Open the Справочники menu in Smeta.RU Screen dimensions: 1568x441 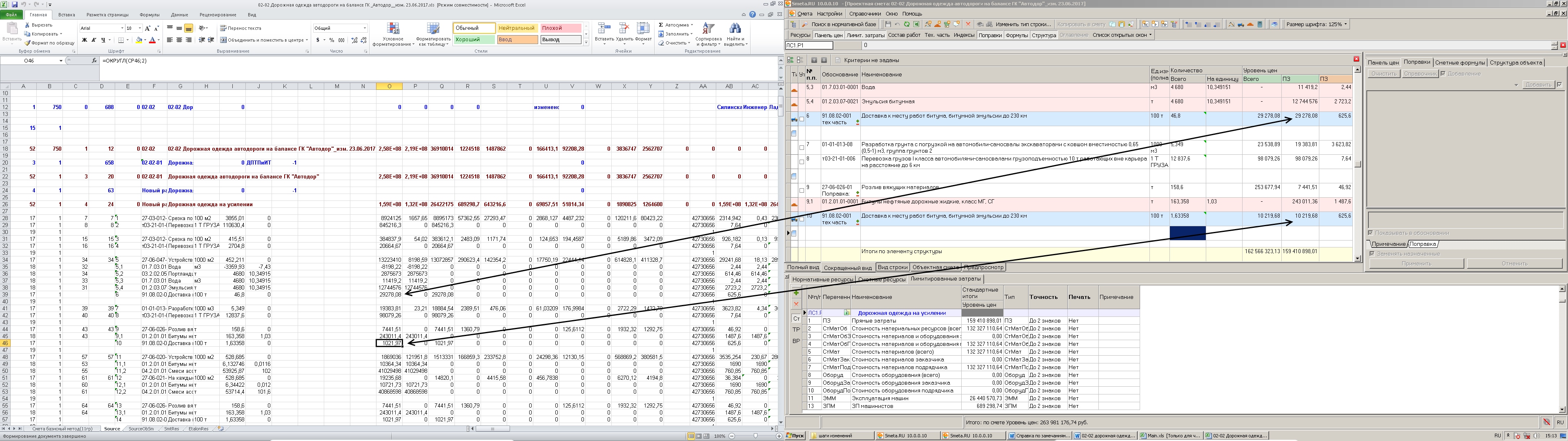tap(865, 13)
